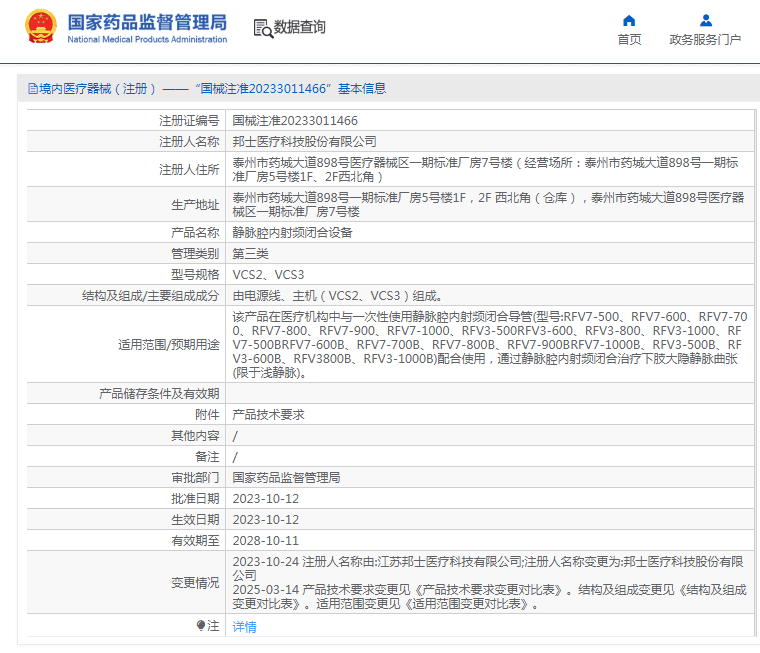This screenshot has height=653, width=760.
Task: Go to 首页 text link
Action: coord(629,40)
